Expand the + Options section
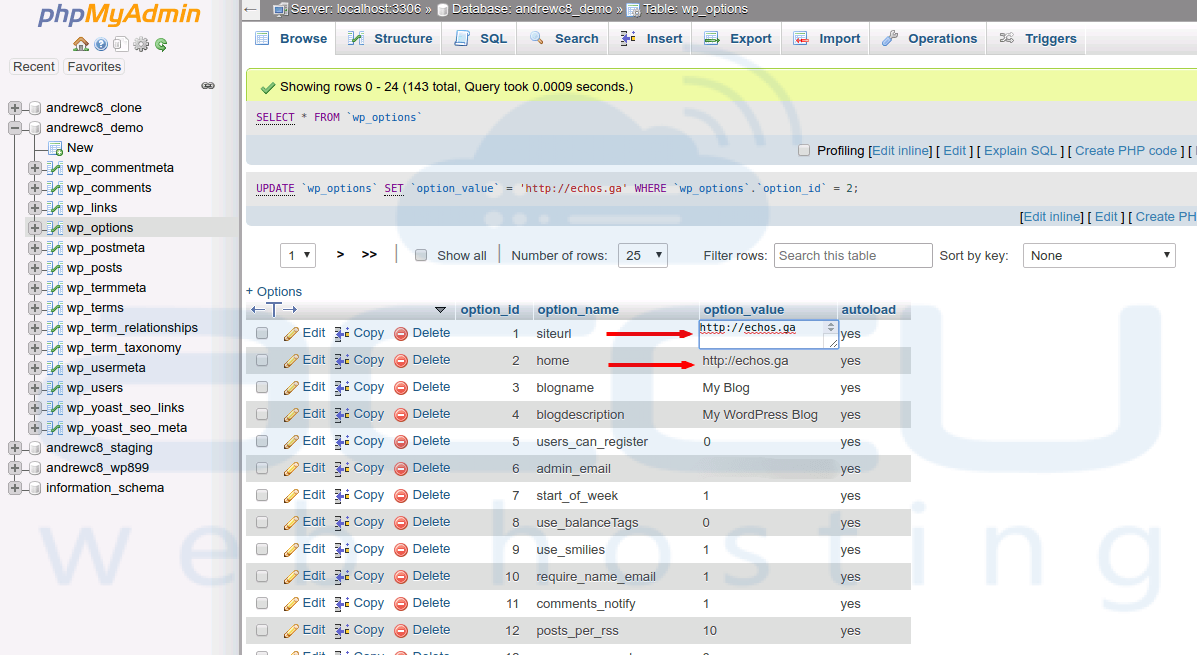Screen dimensions: 1197x655 pyautogui.click(x=274, y=292)
